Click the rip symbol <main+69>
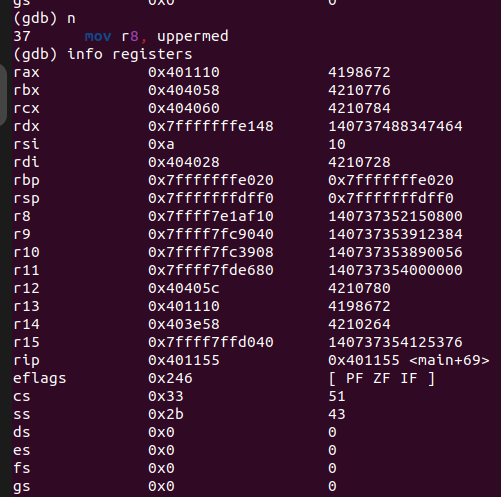This screenshot has height=497, width=501. coord(449,360)
